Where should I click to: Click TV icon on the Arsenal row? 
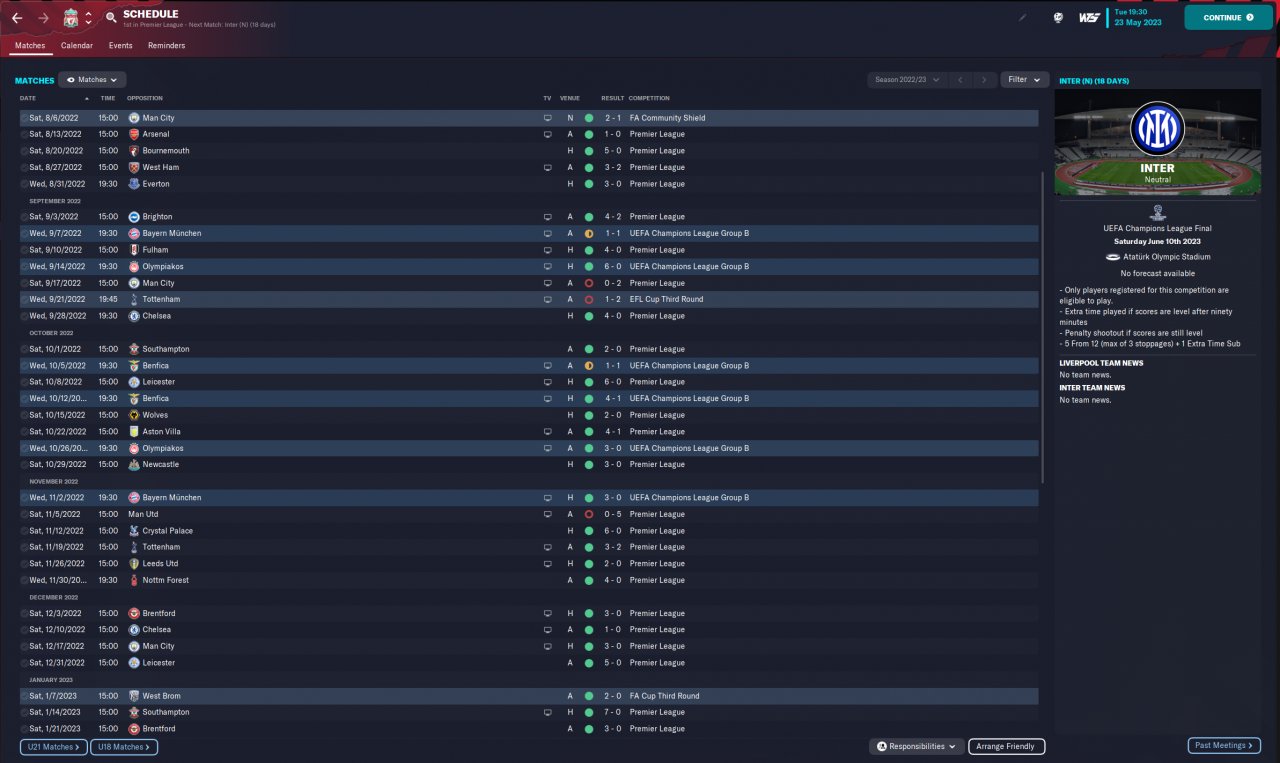[547, 134]
